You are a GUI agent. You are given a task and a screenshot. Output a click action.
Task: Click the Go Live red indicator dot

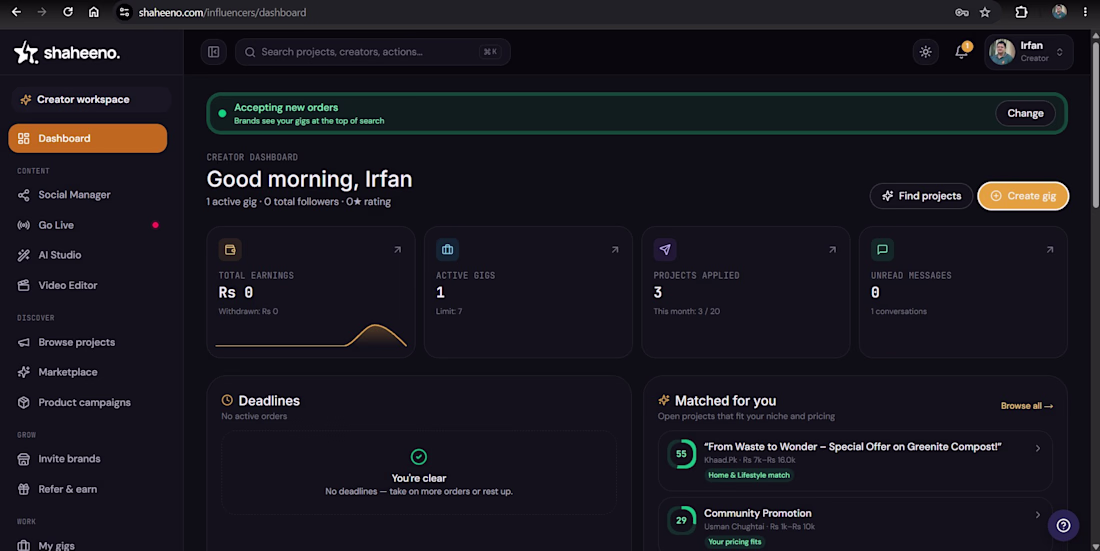(155, 225)
